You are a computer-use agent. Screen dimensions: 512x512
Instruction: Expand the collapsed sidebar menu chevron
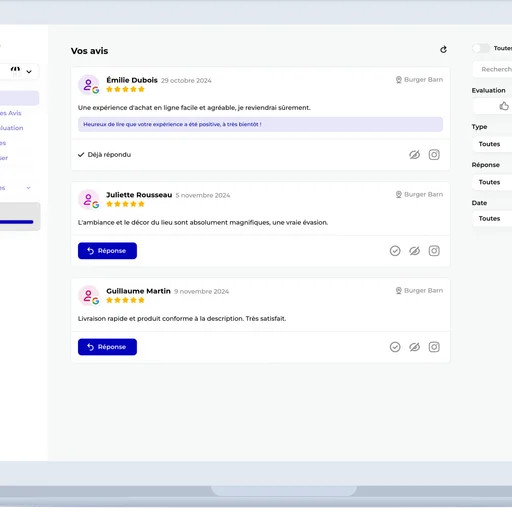click(28, 188)
